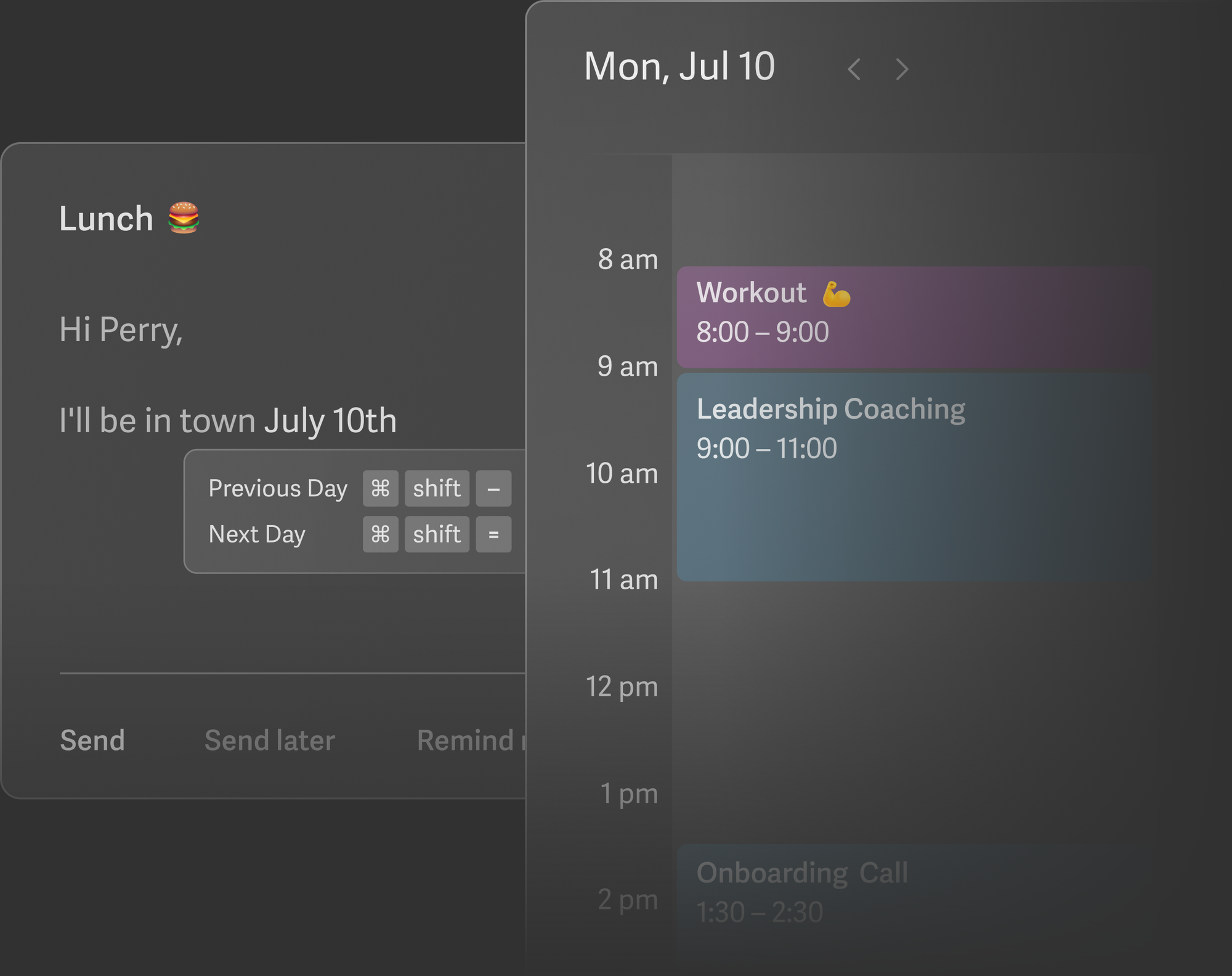Click the equals key in Next Day shortcut
The width and height of the screenshot is (1232, 976).
coord(493,534)
